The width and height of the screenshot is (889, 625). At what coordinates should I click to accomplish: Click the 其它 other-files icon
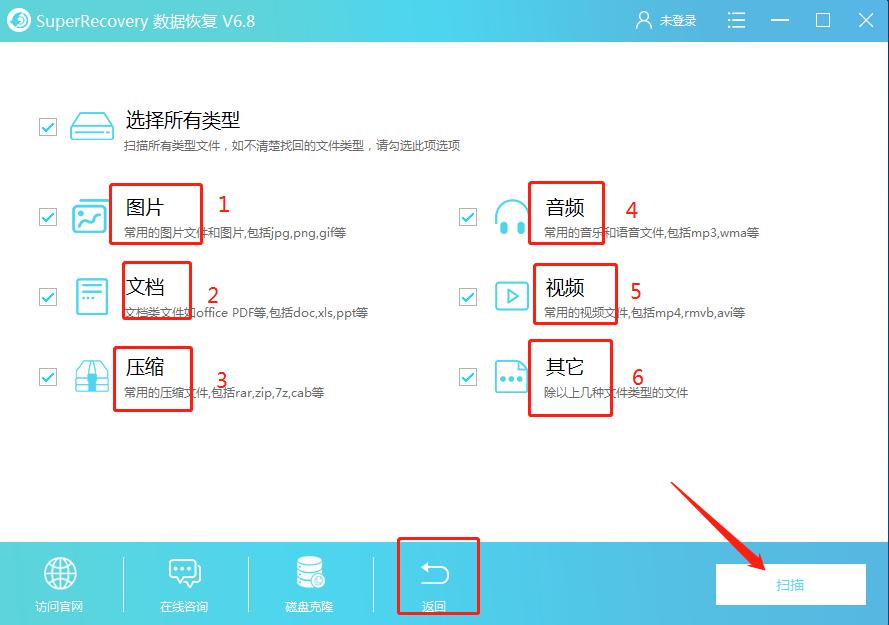click(510, 377)
